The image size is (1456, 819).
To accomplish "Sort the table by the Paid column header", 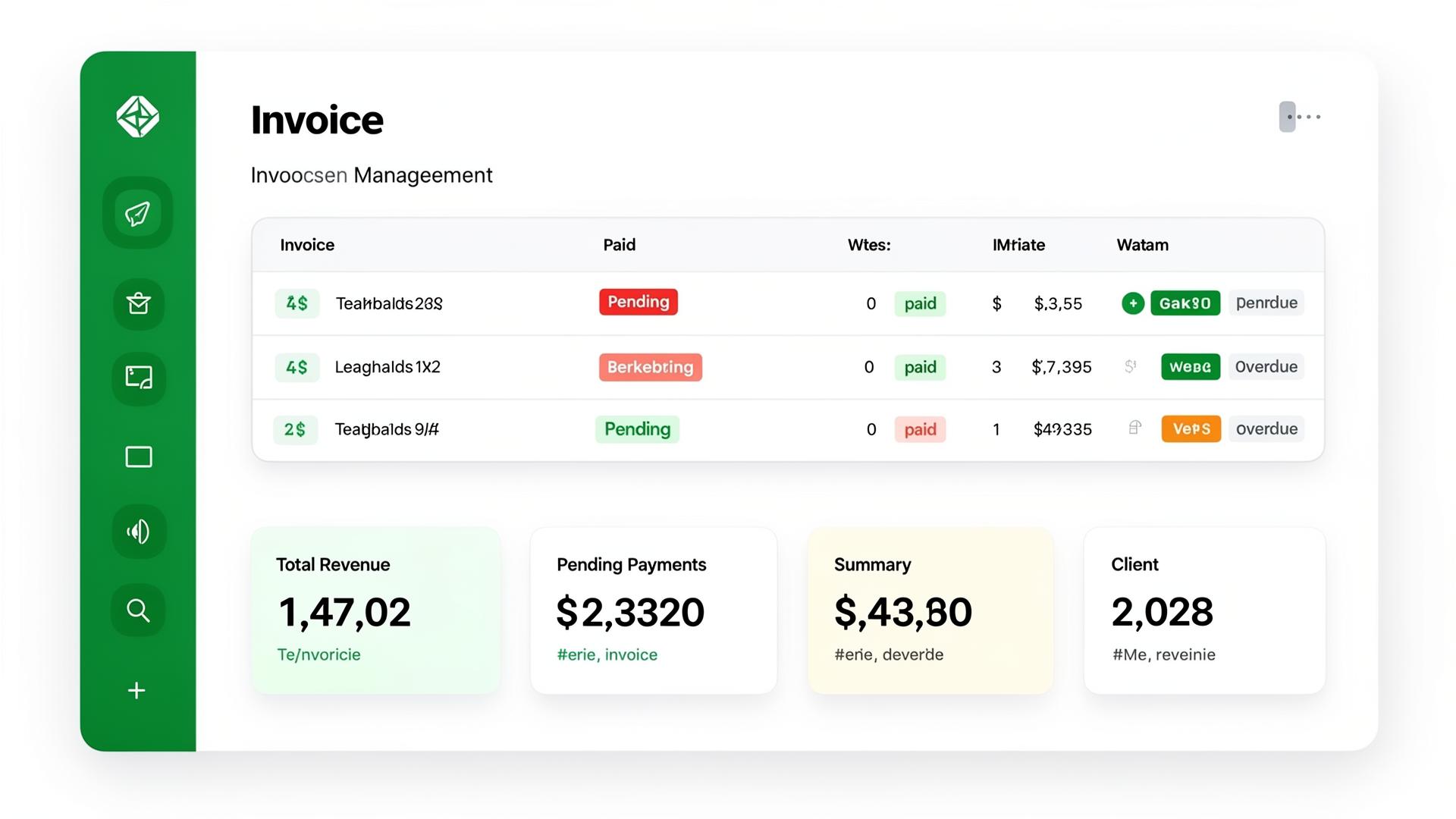I will (619, 244).
